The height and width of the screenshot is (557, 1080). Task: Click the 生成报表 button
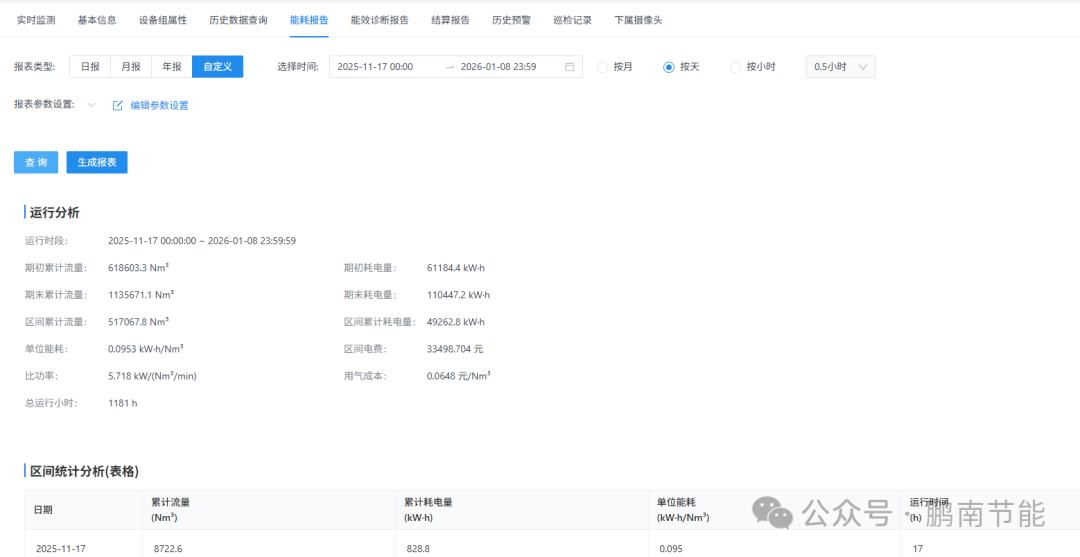(97, 162)
